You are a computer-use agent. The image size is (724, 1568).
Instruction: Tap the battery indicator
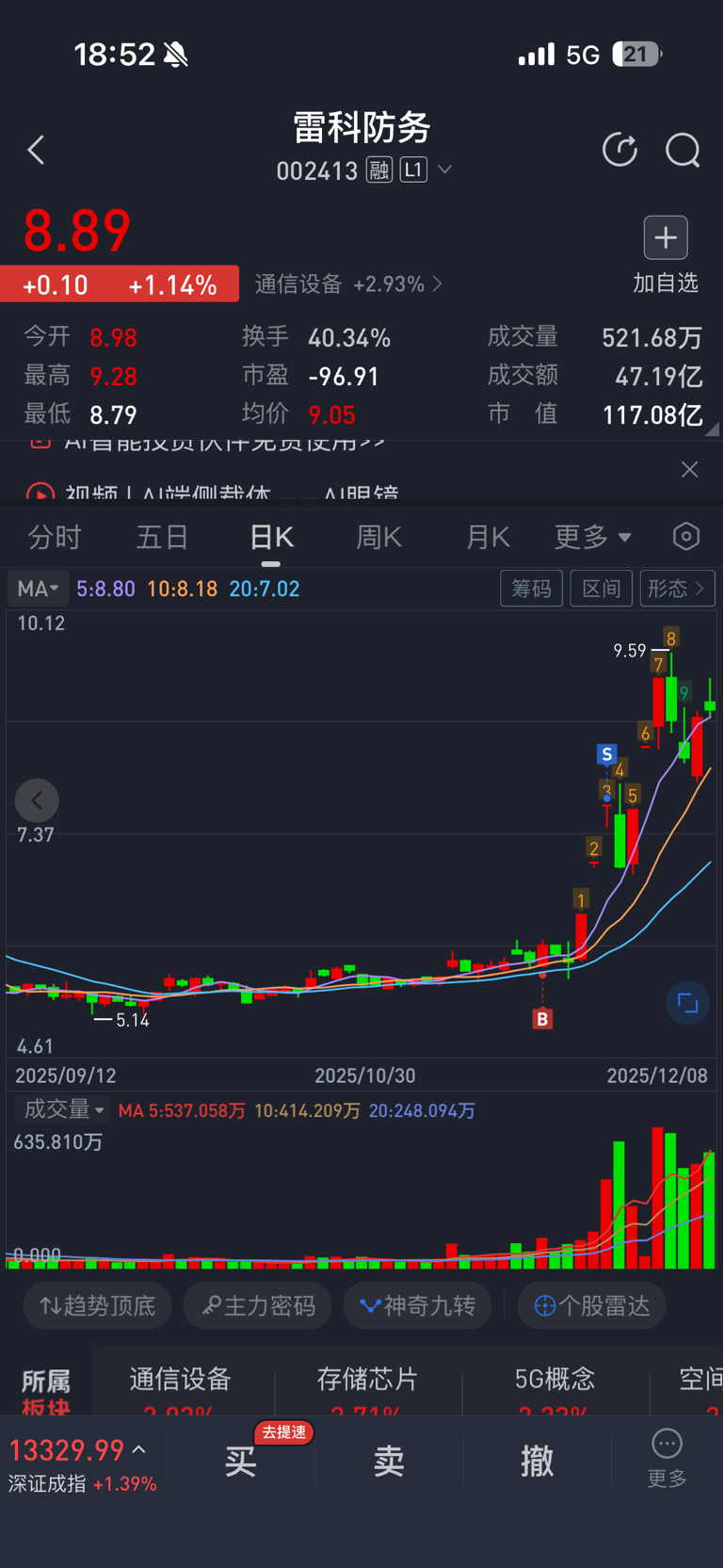[636, 55]
